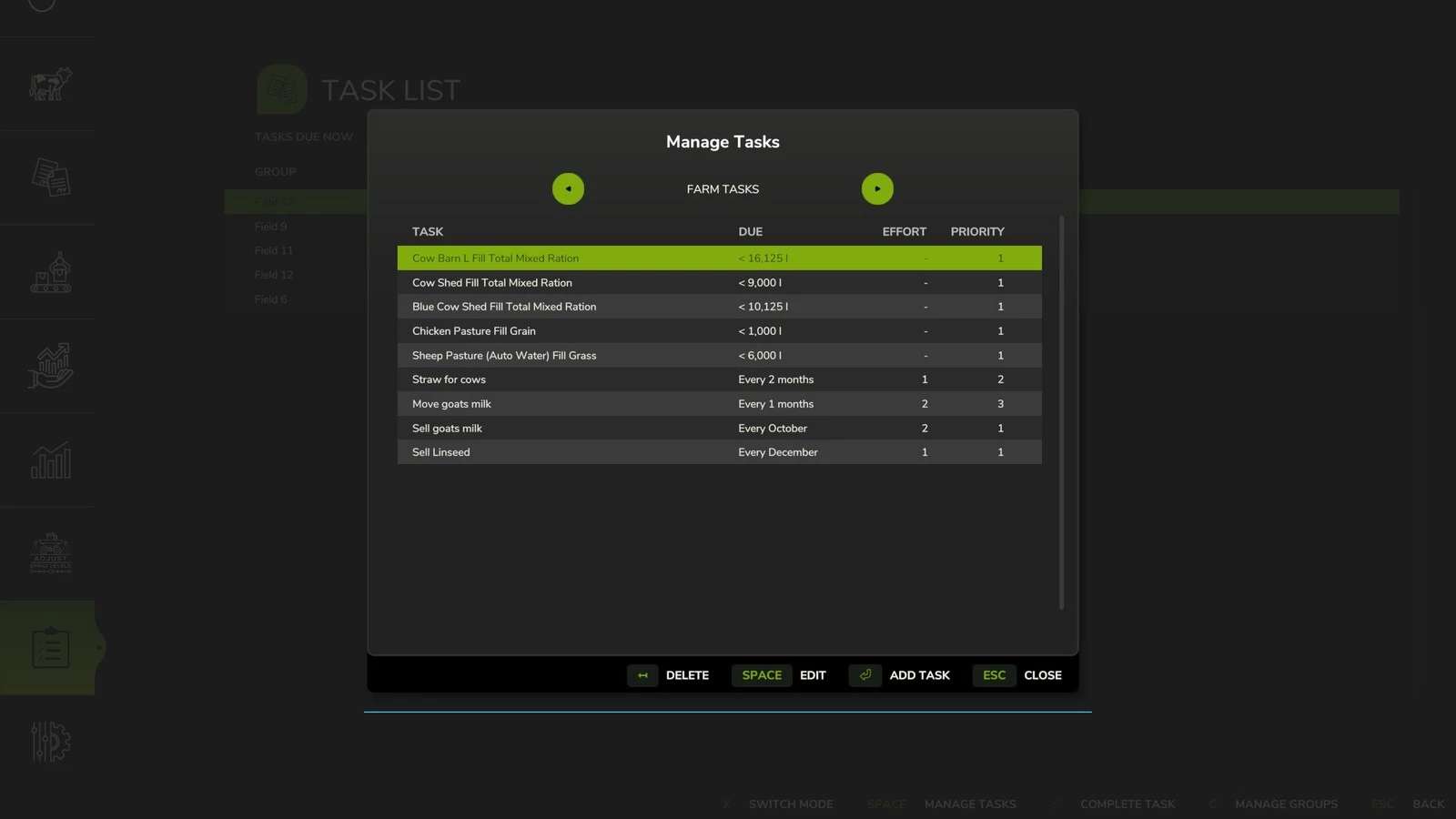Click the task list vertical scrollbar

pyautogui.click(x=1061, y=411)
